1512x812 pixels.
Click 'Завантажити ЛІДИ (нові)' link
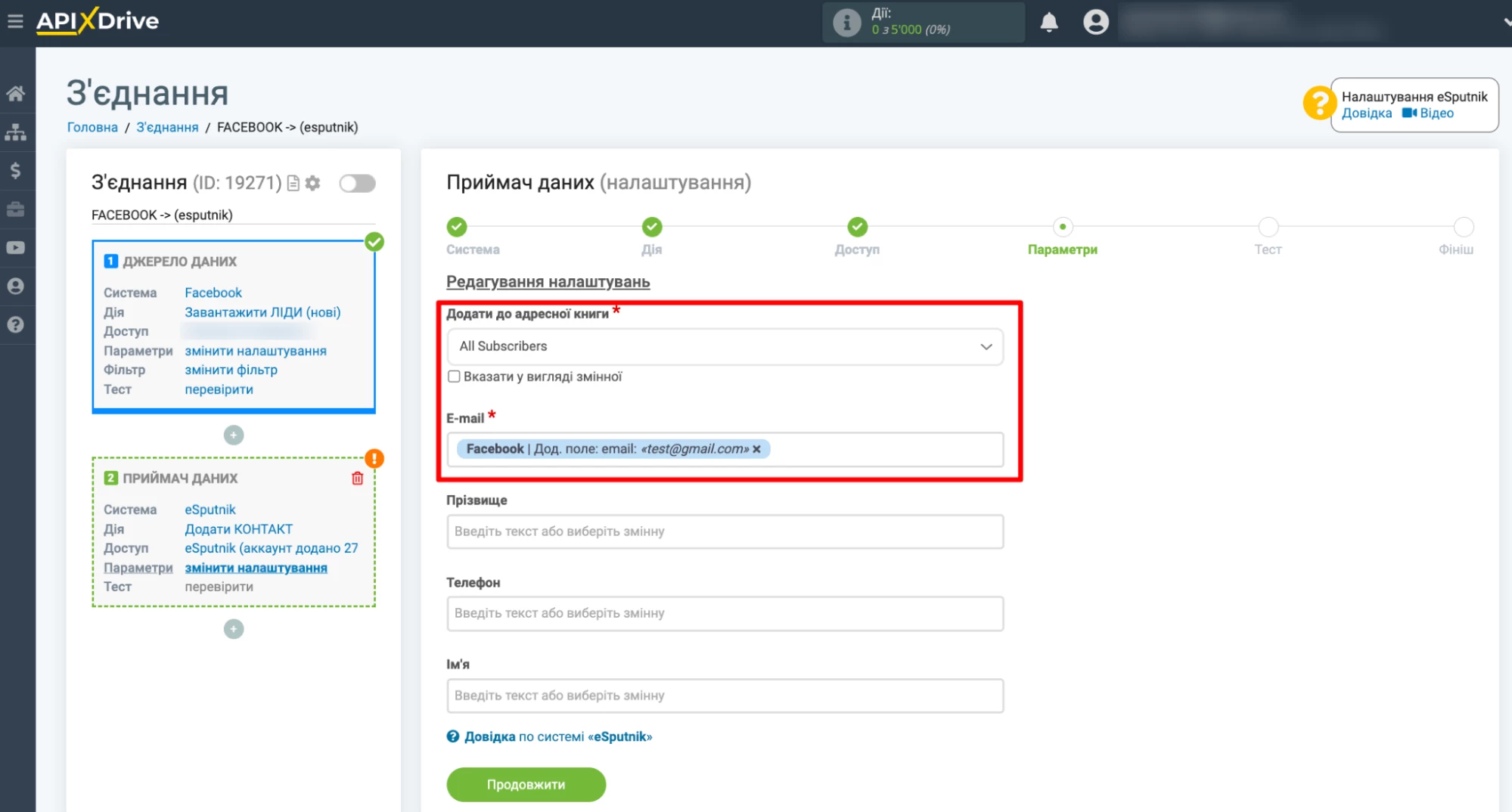(262, 312)
